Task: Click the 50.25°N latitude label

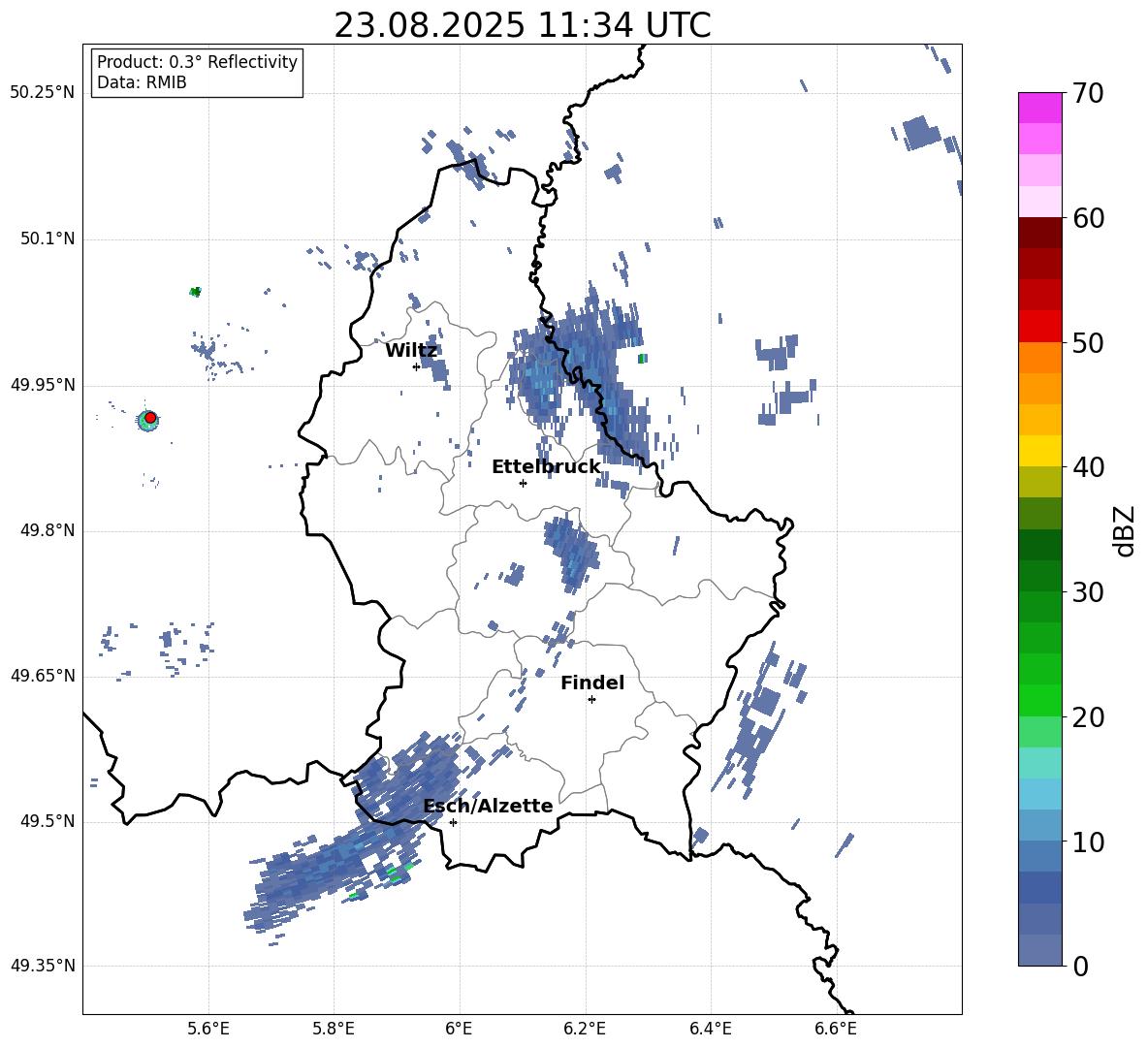Action: (x=43, y=93)
